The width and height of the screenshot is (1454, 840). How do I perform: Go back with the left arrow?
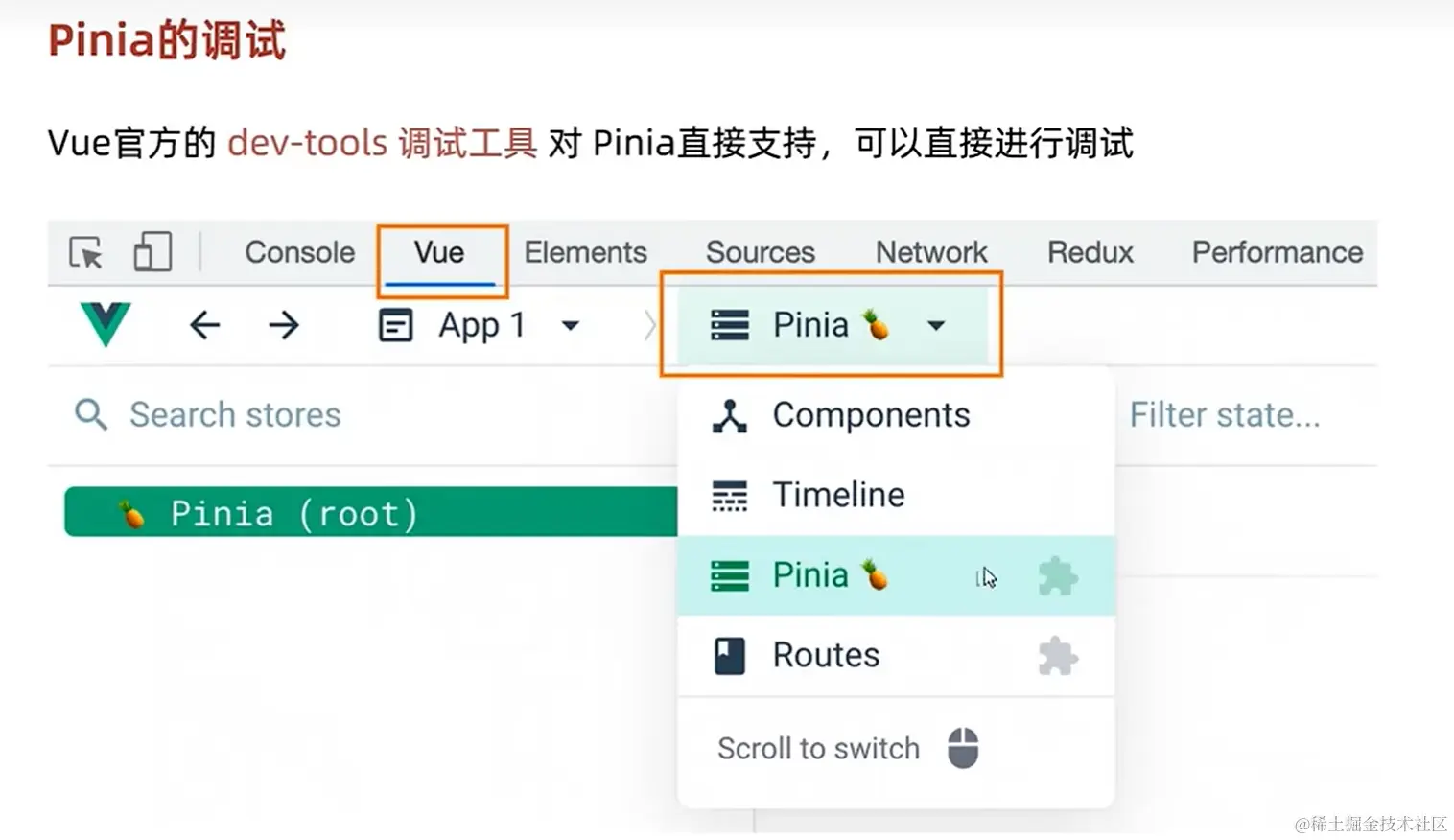click(x=204, y=325)
